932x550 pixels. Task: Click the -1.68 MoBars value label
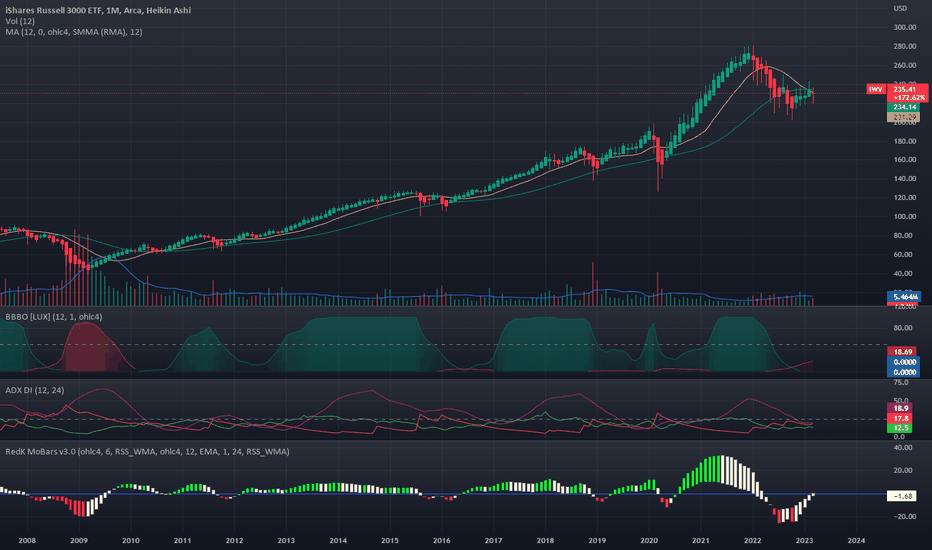[902, 496]
